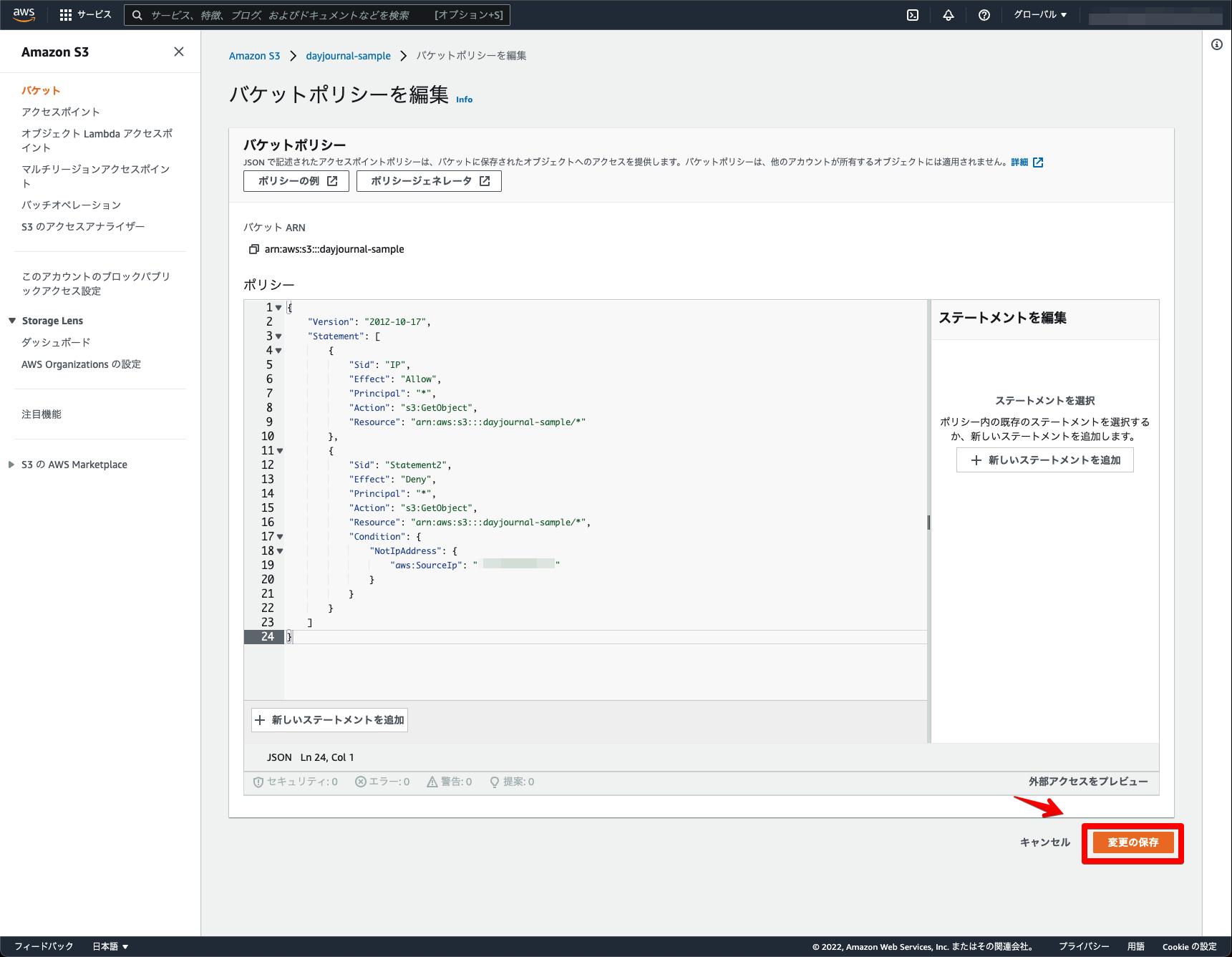Fold Statement array at line 3
The height and width of the screenshot is (957, 1232).
[x=278, y=336]
